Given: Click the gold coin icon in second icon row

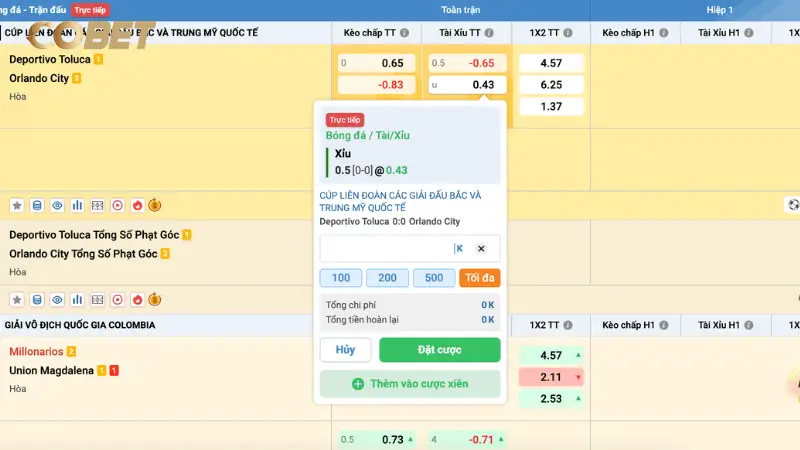Looking at the screenshot, I should point(155,299).
